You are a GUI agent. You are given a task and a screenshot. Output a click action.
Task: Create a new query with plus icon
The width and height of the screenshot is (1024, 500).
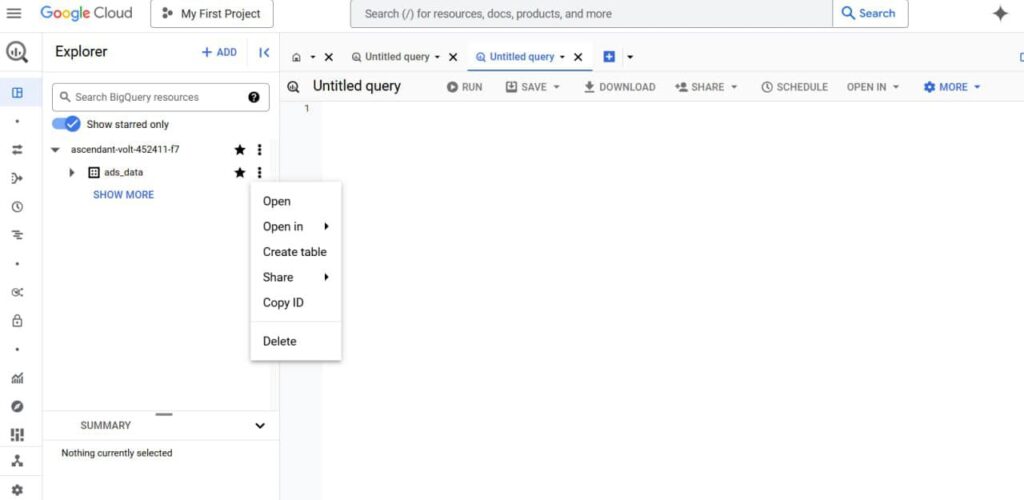click(609, 57)
